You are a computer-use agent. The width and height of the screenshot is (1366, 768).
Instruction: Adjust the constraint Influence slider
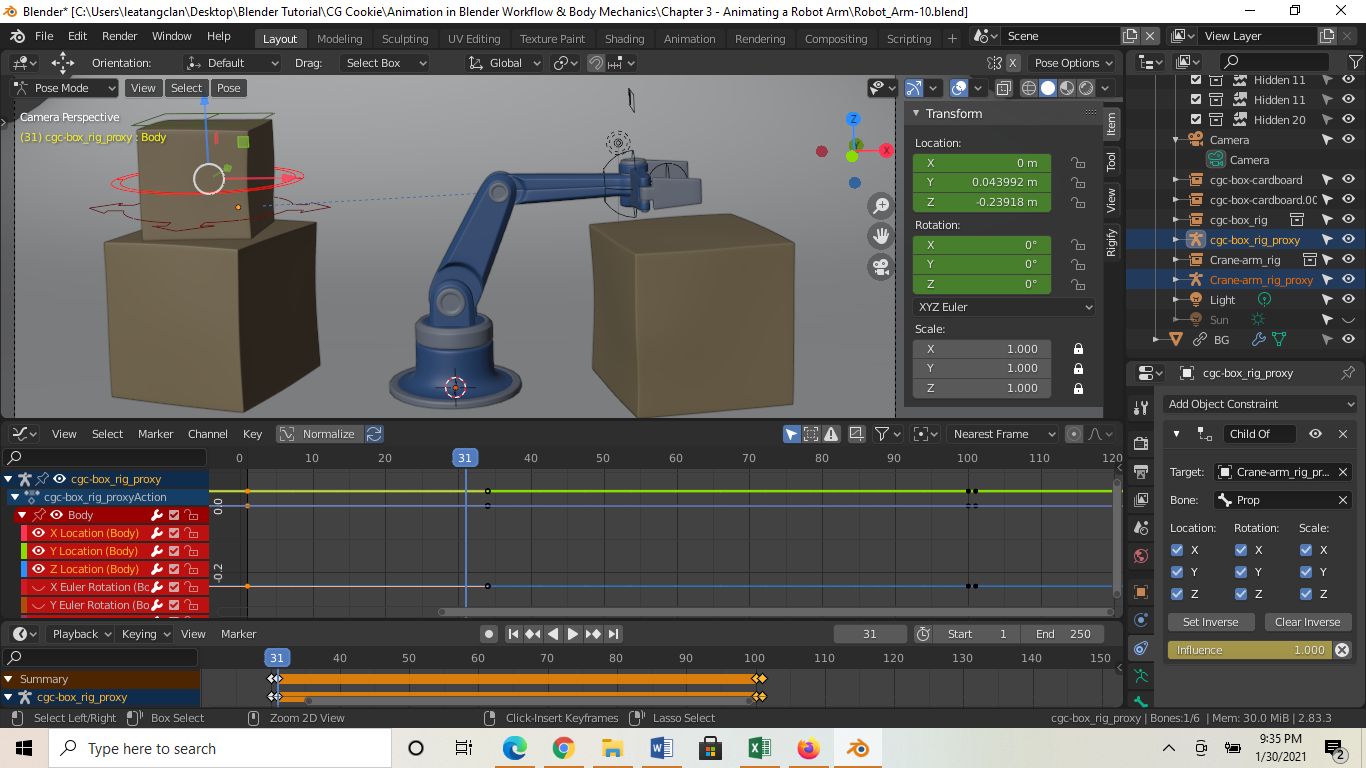[x=1248, y=650]
